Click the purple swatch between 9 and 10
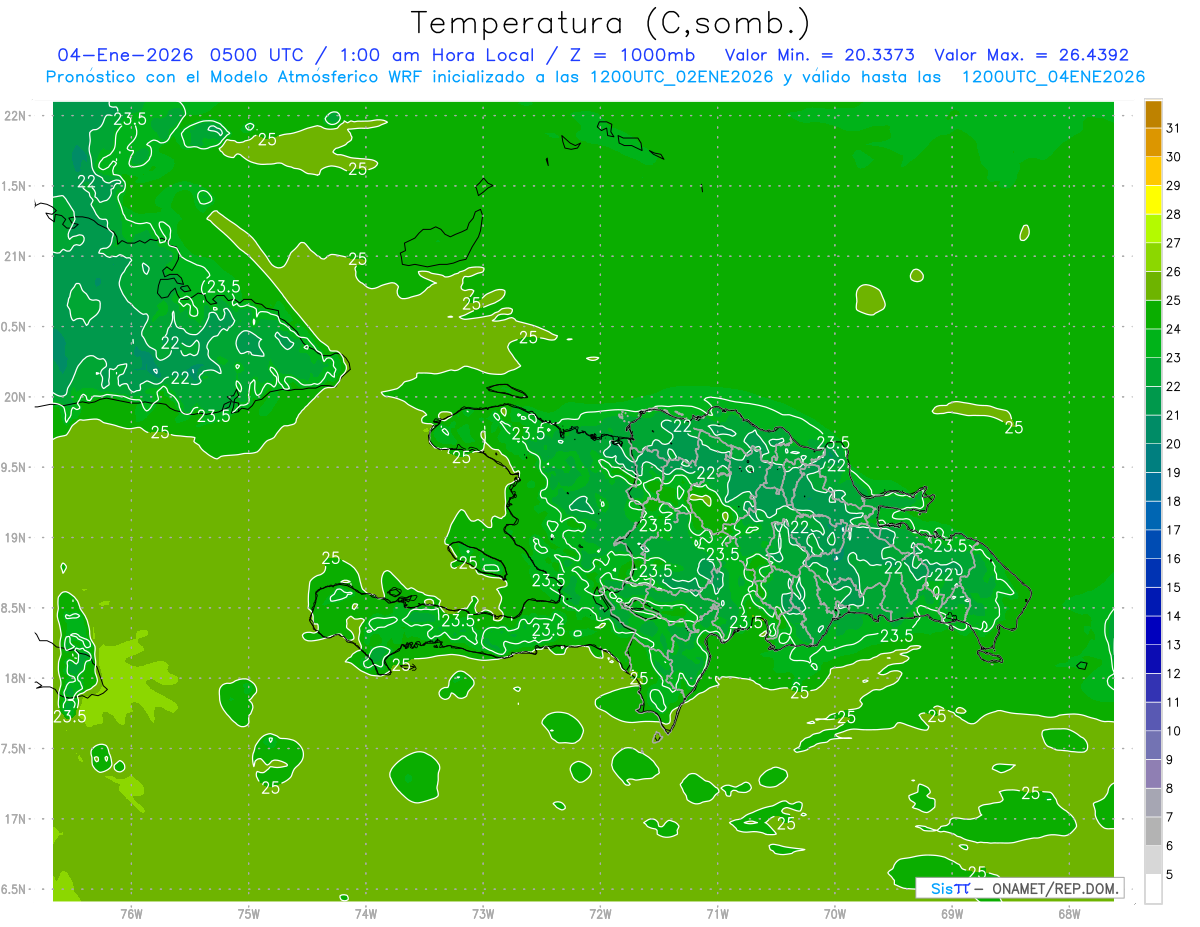Viewport: 1200px width, 927px height. [1153, 745]
